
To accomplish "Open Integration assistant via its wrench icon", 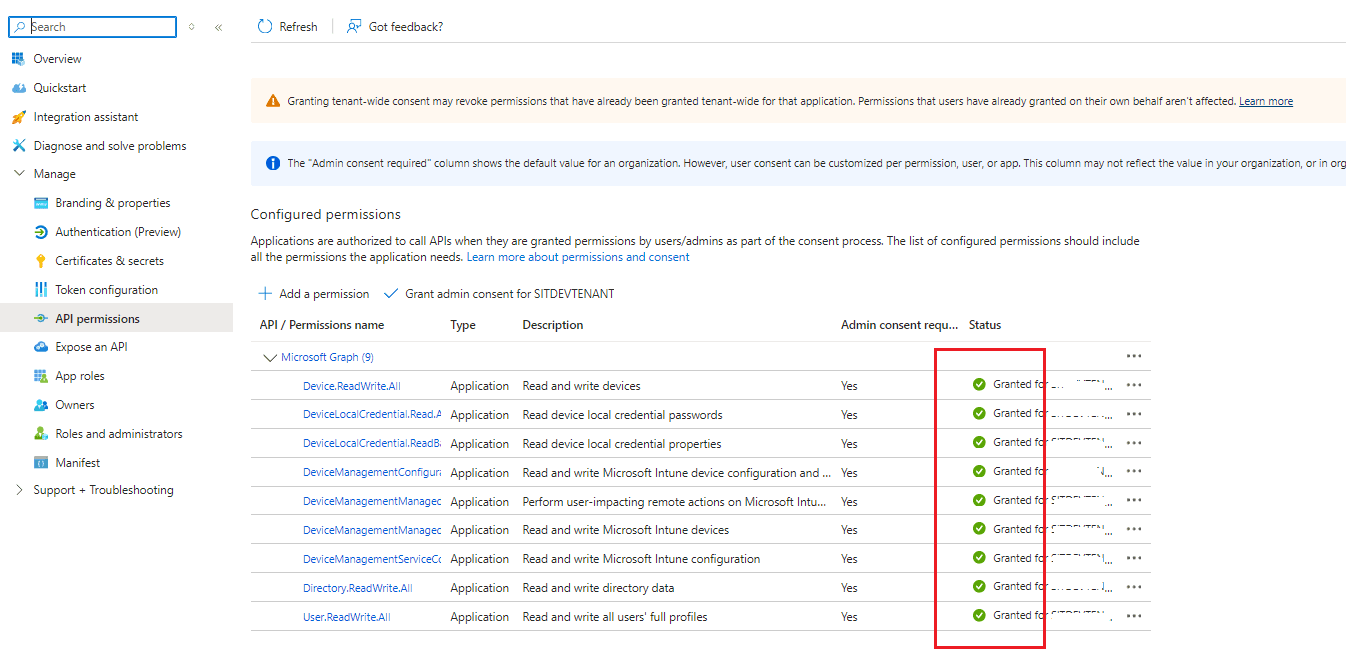I will [x=18, y=116].
